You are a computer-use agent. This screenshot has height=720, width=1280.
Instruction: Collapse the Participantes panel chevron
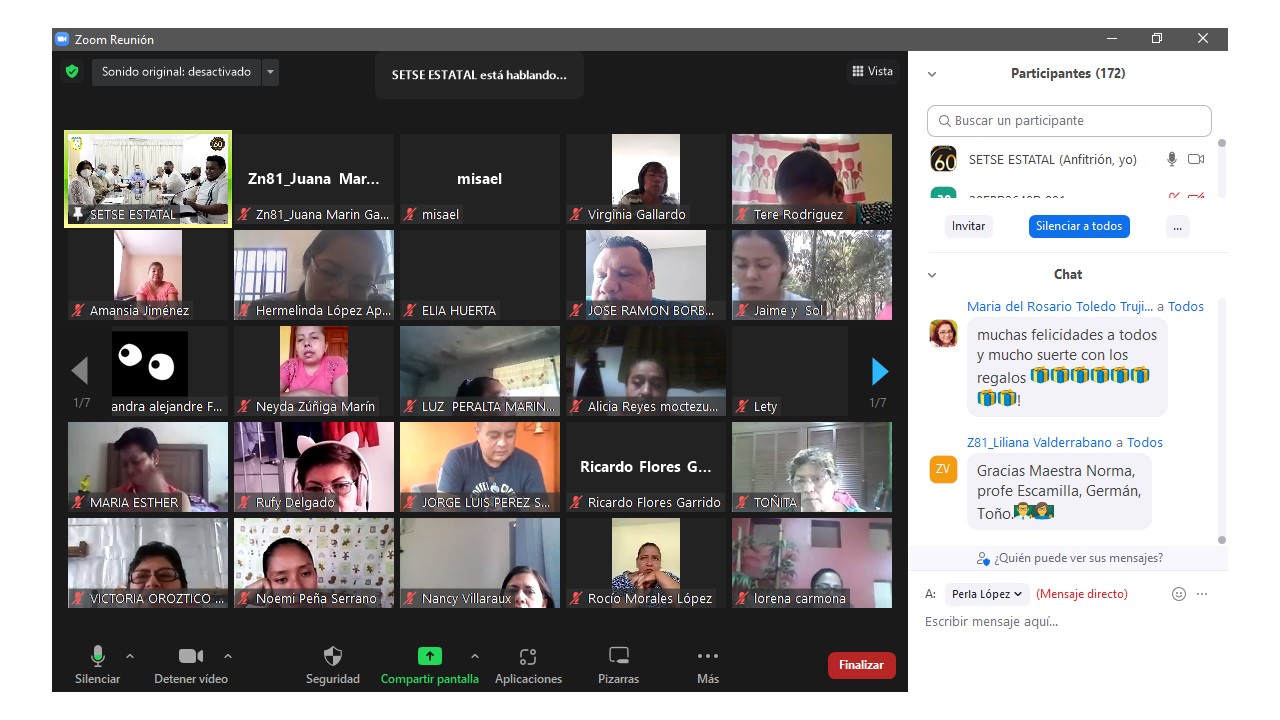[x=932, y=74]
